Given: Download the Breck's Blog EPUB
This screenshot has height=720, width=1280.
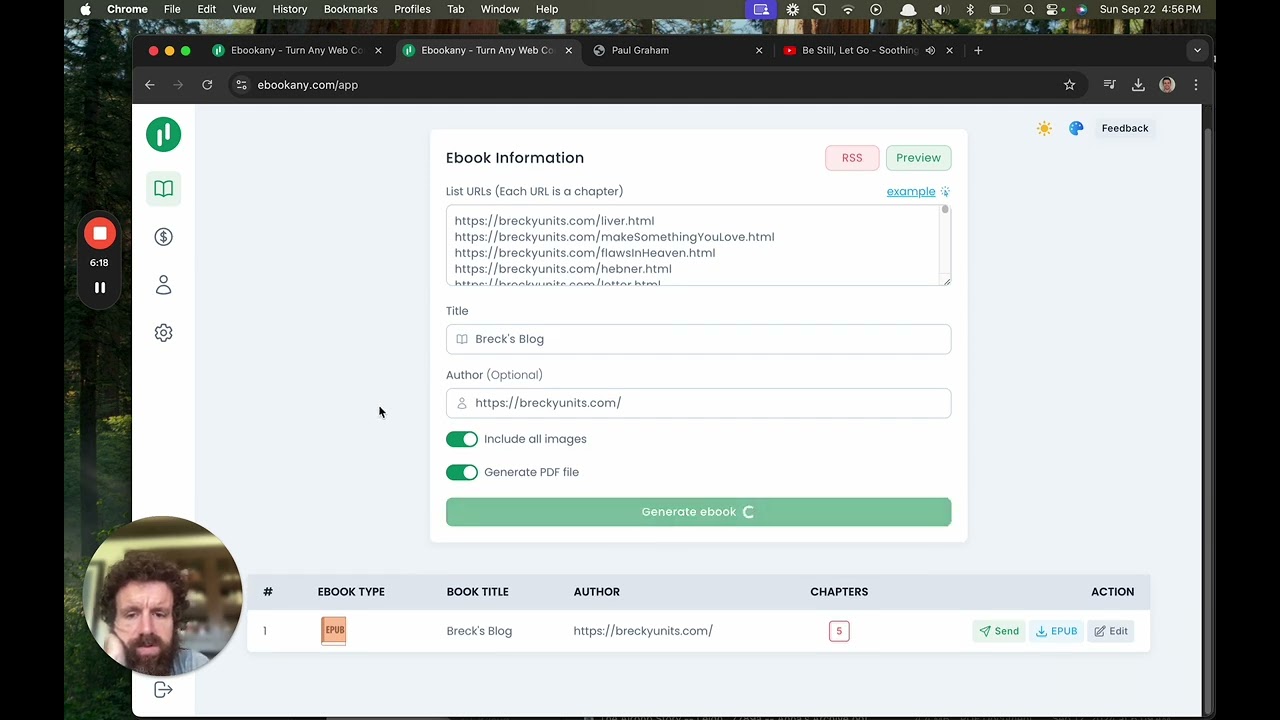Looking at the screenshot, I should [1056, 631].
